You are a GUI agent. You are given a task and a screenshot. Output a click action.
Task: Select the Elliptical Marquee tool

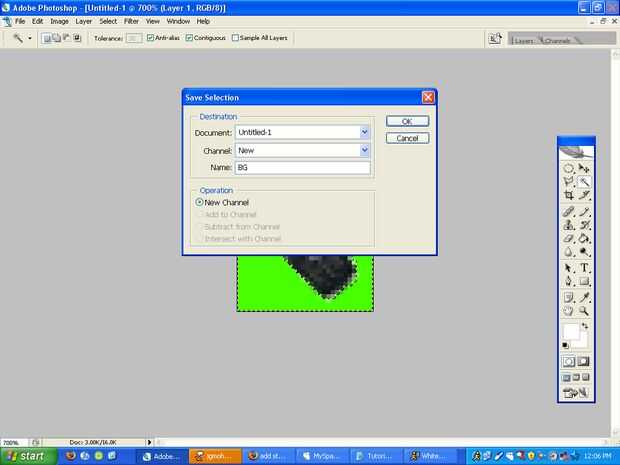coord(569,168)
